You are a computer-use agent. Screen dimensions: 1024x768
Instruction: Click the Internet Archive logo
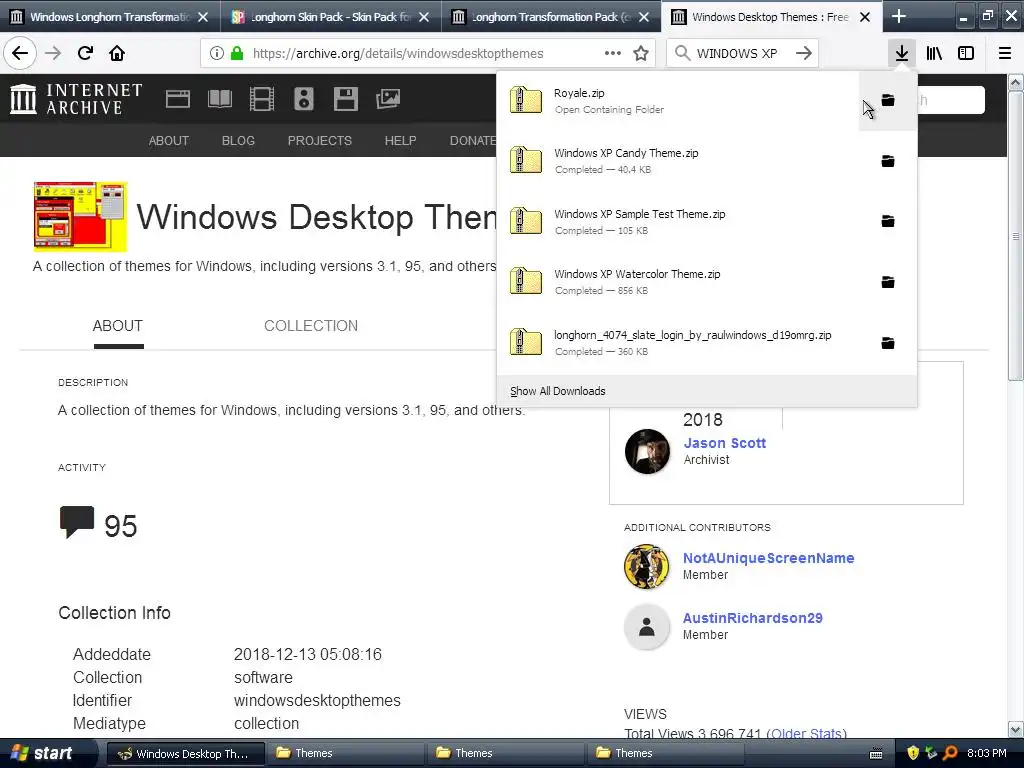[76, 99]
